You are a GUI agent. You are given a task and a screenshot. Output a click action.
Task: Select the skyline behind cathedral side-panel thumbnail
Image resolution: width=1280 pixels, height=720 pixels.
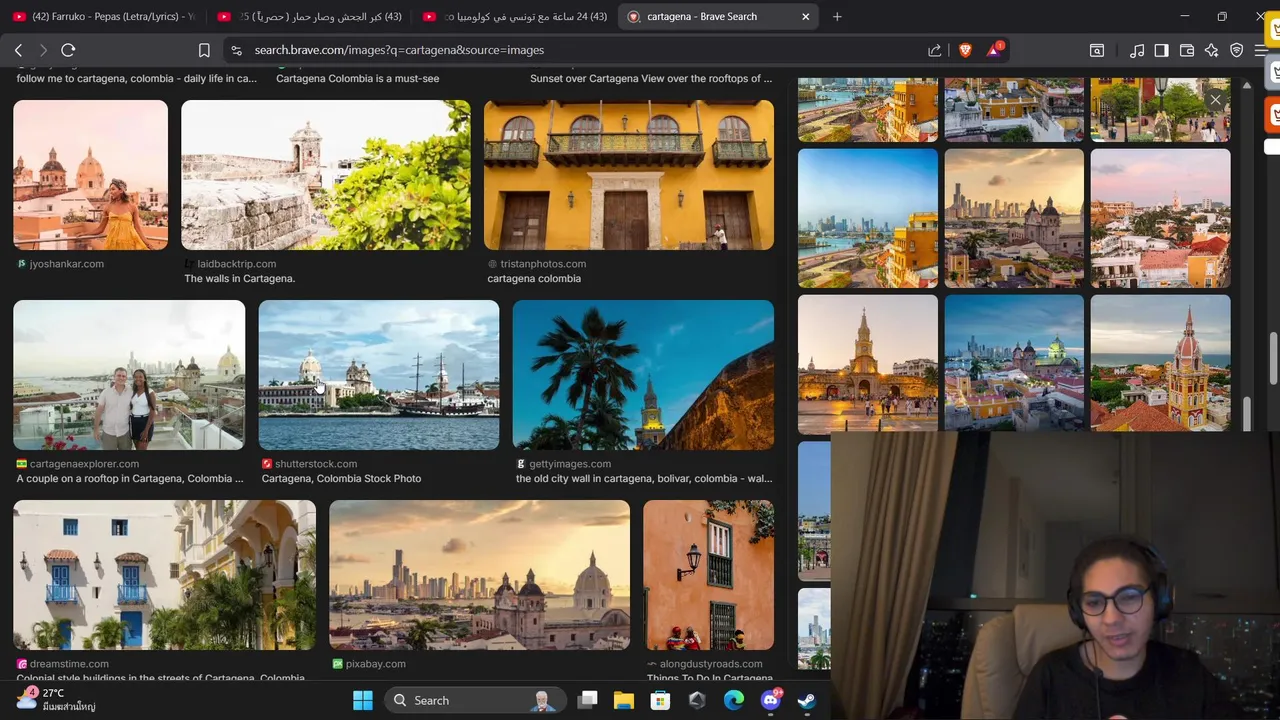pos(1014,218)
